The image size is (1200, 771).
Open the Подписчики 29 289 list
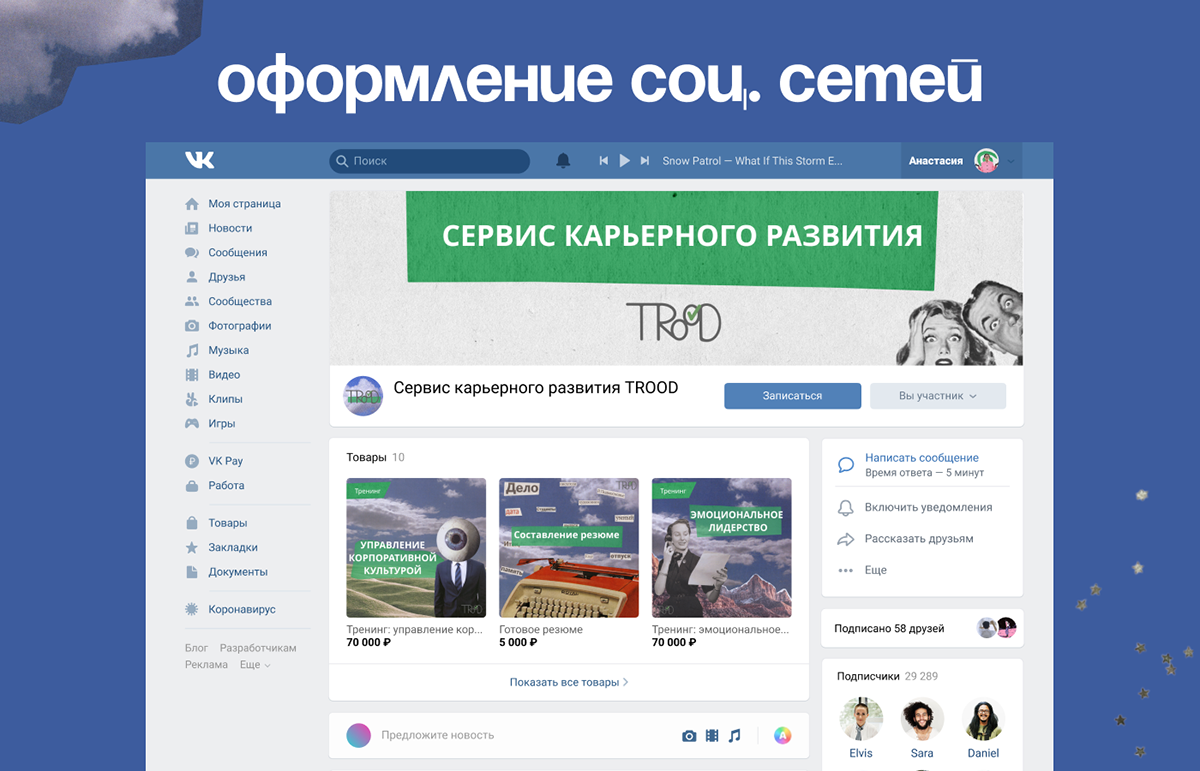(887, 676)
